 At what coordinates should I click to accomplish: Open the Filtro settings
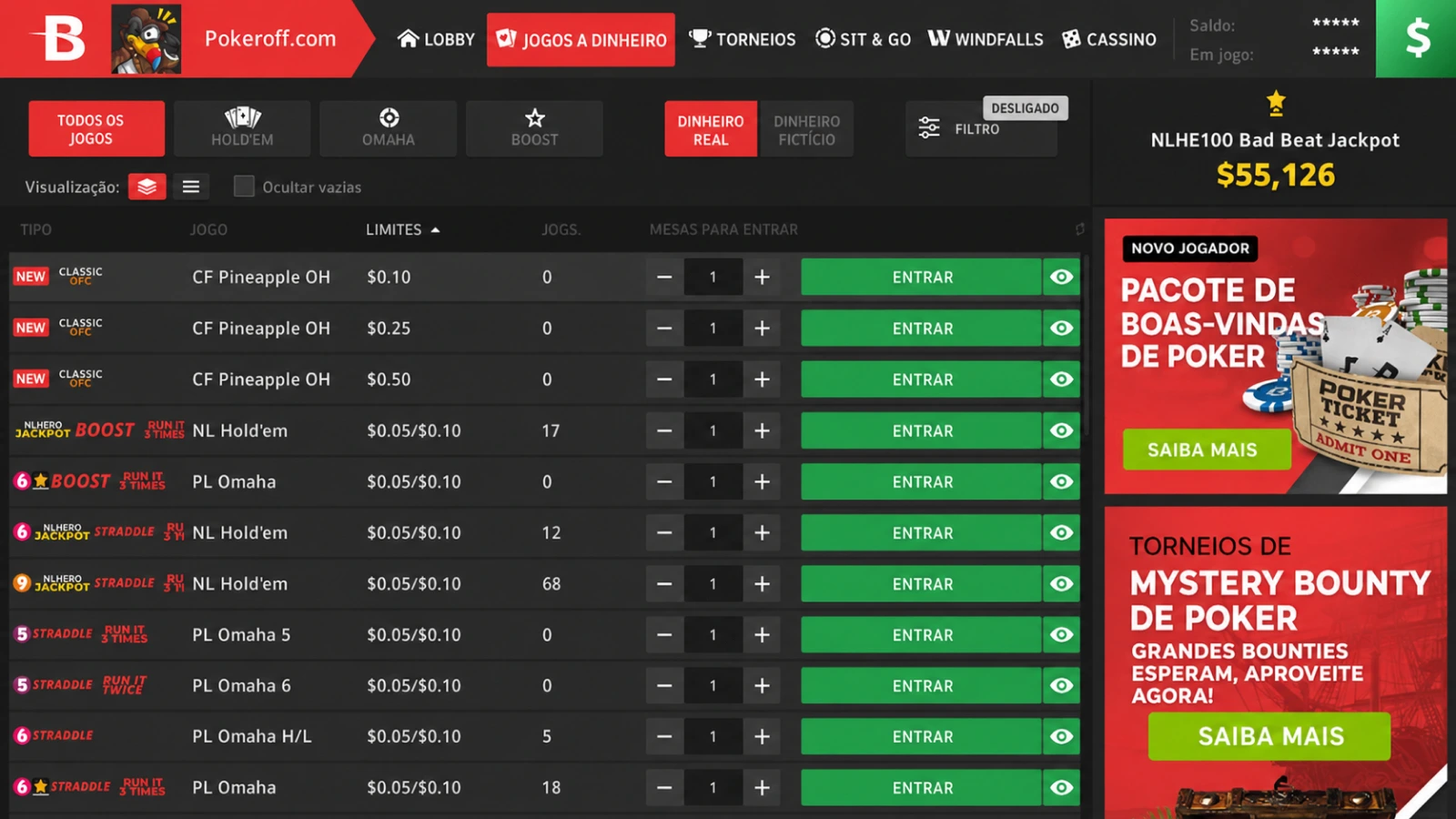(981, 129)
